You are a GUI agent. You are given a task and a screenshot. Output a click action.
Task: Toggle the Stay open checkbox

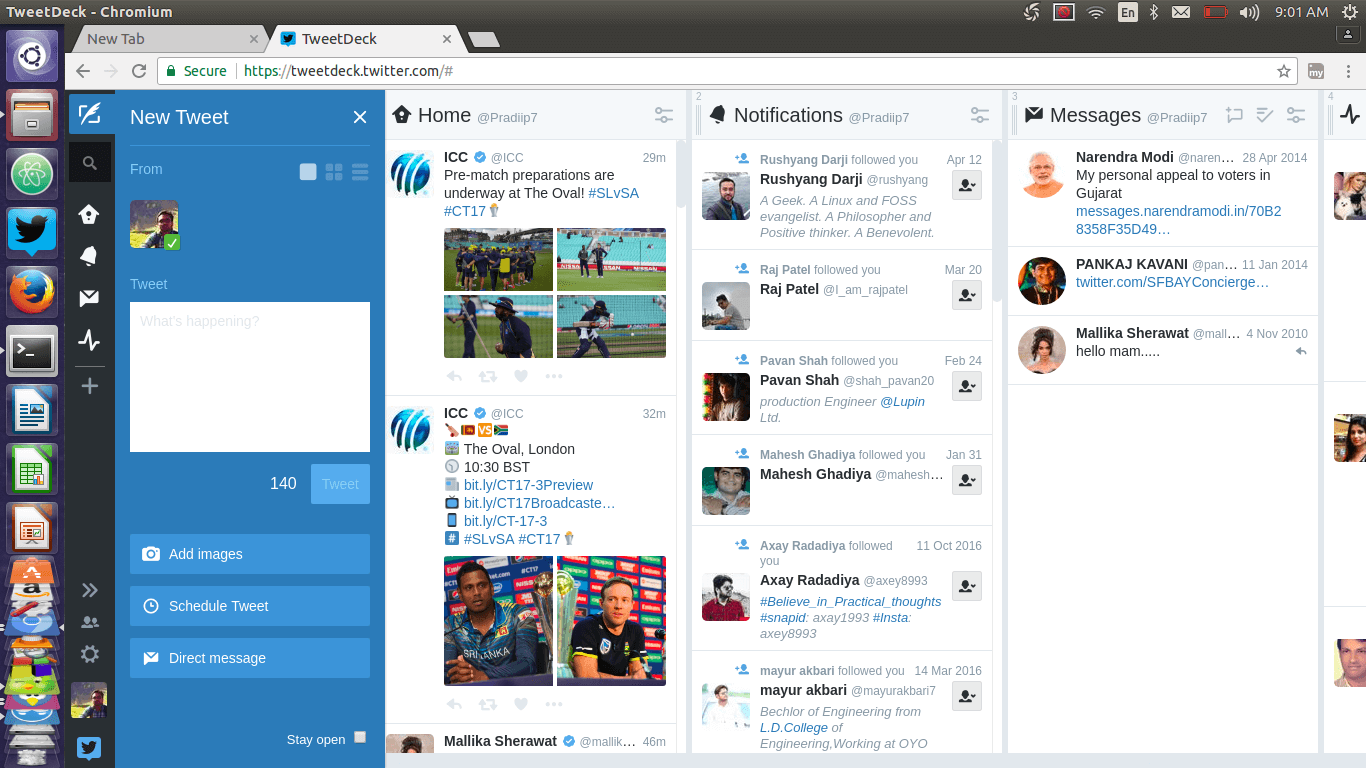click(x=360, y=738)
